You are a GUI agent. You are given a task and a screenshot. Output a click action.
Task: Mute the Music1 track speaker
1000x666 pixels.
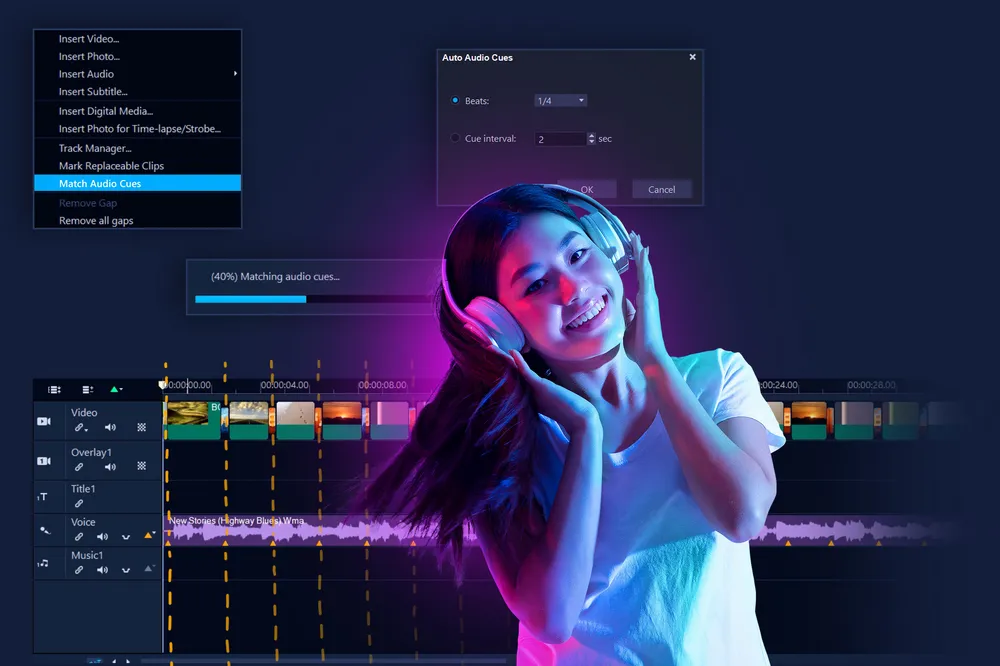pyautogui.click(x=102, y=570)
